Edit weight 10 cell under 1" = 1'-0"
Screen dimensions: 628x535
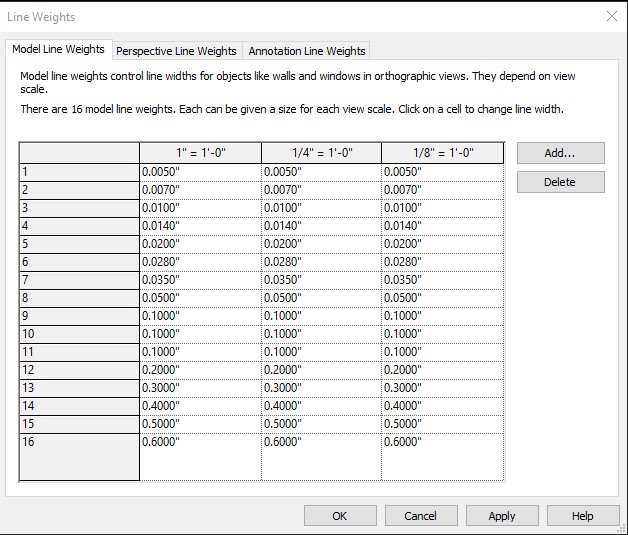click(201, 334)
